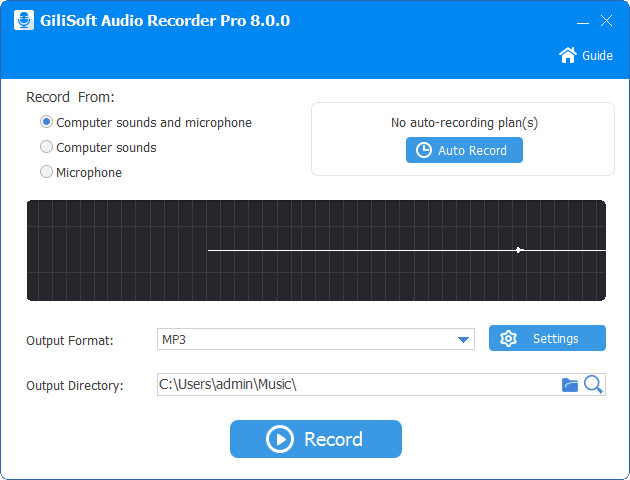The height and width of the screenshot is (480, 630).
Task: Close the GiliSoft Audio Recorder window
Action: [606, 20]
